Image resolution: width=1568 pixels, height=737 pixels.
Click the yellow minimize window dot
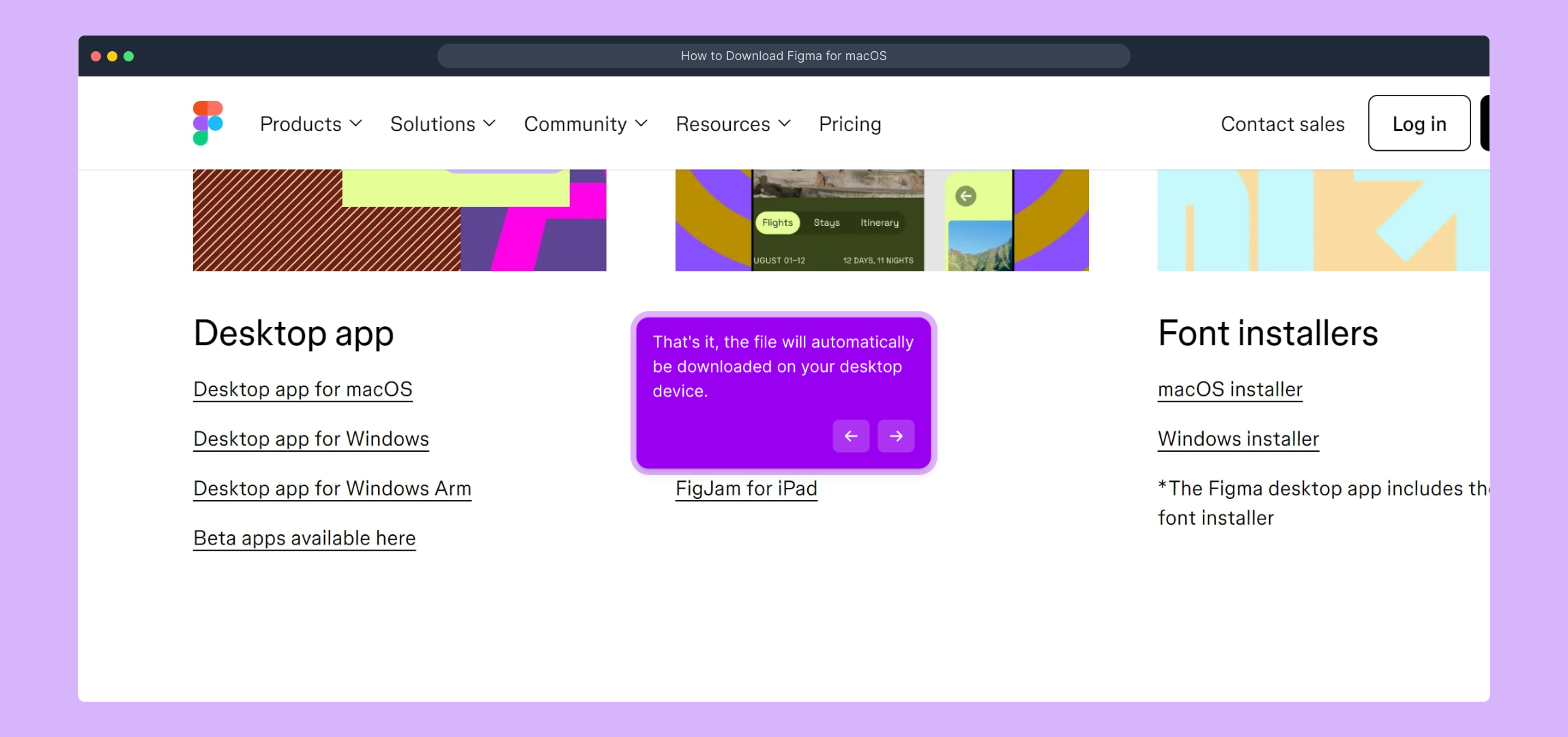(113, 56)
